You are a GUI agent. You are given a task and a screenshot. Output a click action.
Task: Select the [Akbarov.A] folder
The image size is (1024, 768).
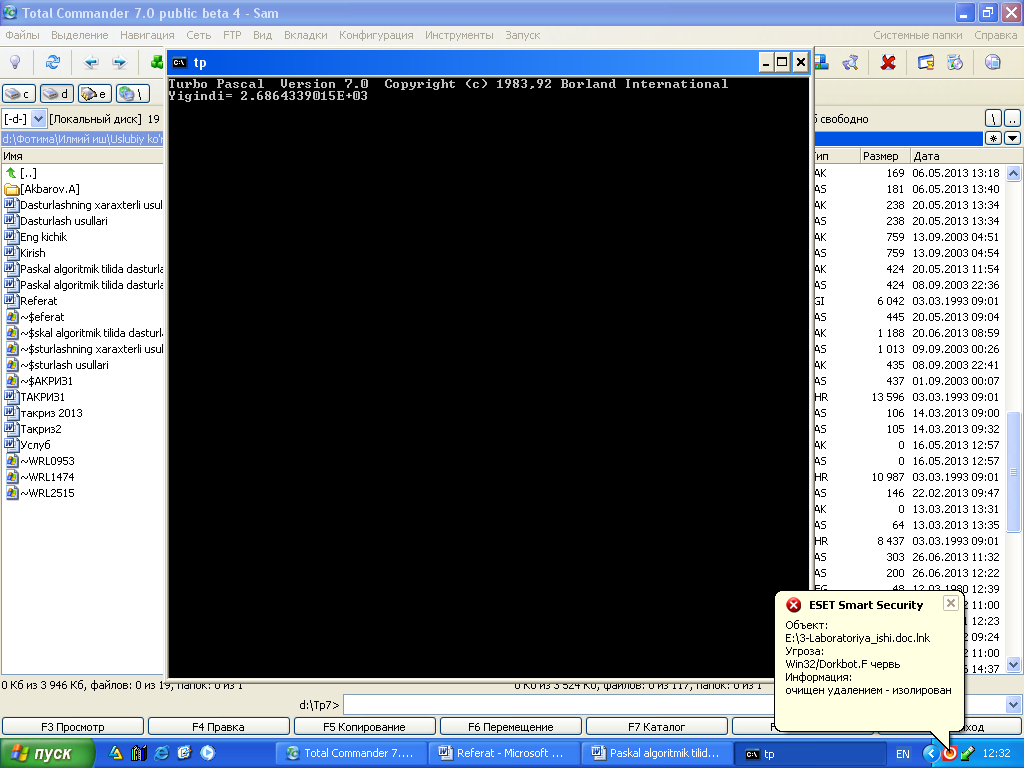[49, 189]
